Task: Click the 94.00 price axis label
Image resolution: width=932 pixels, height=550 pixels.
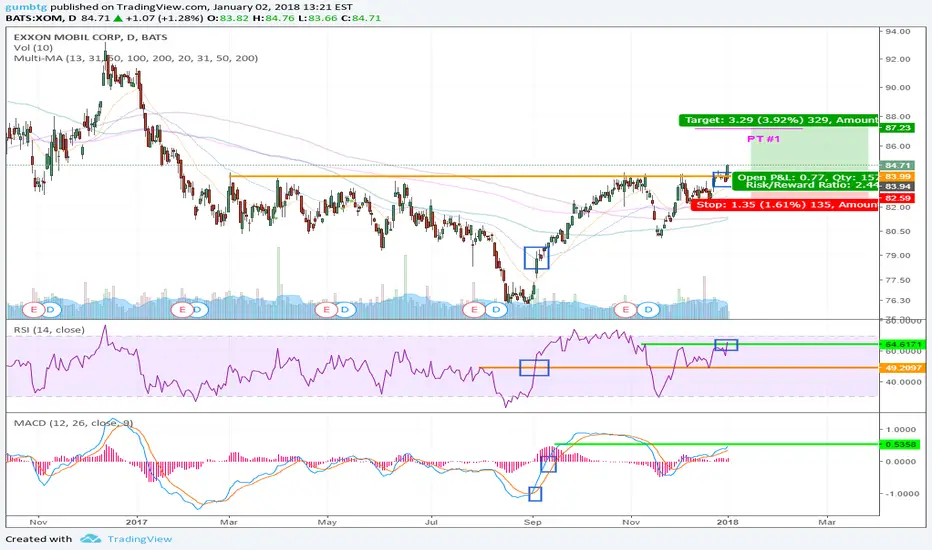Action: (x=898, y=32)
